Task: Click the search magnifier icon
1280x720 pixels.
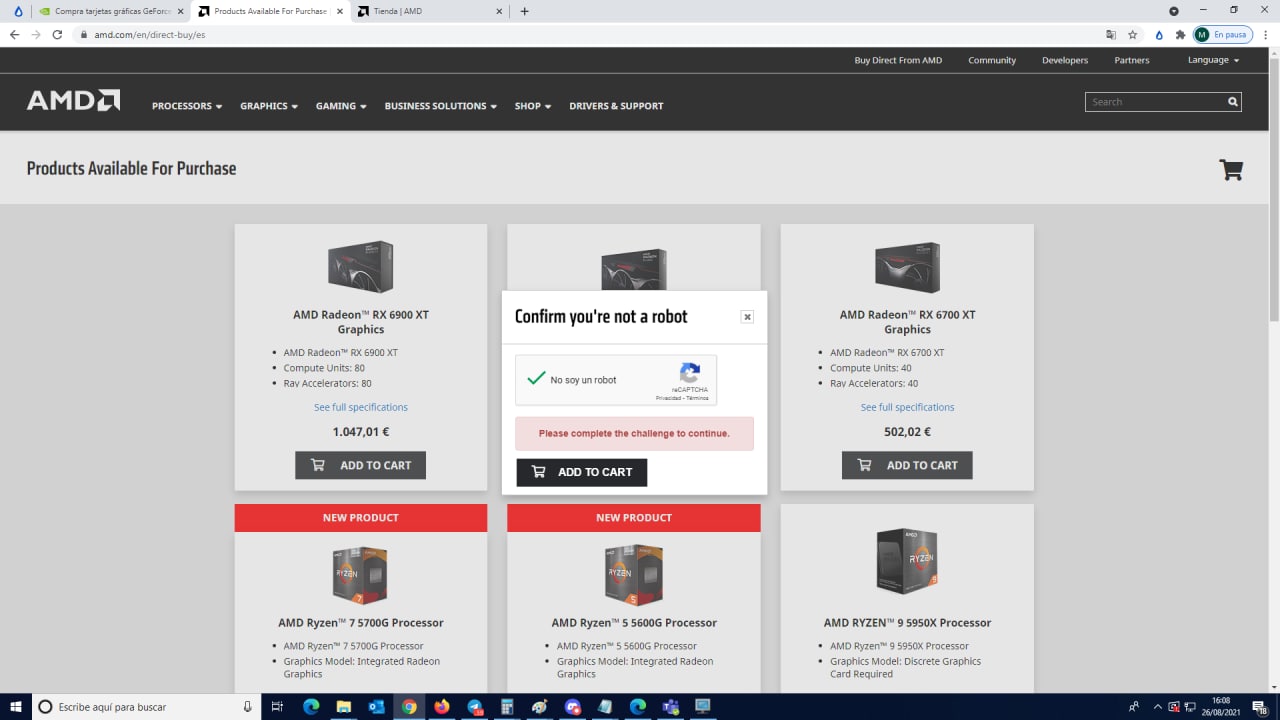Action: (x=1233, y=102)
